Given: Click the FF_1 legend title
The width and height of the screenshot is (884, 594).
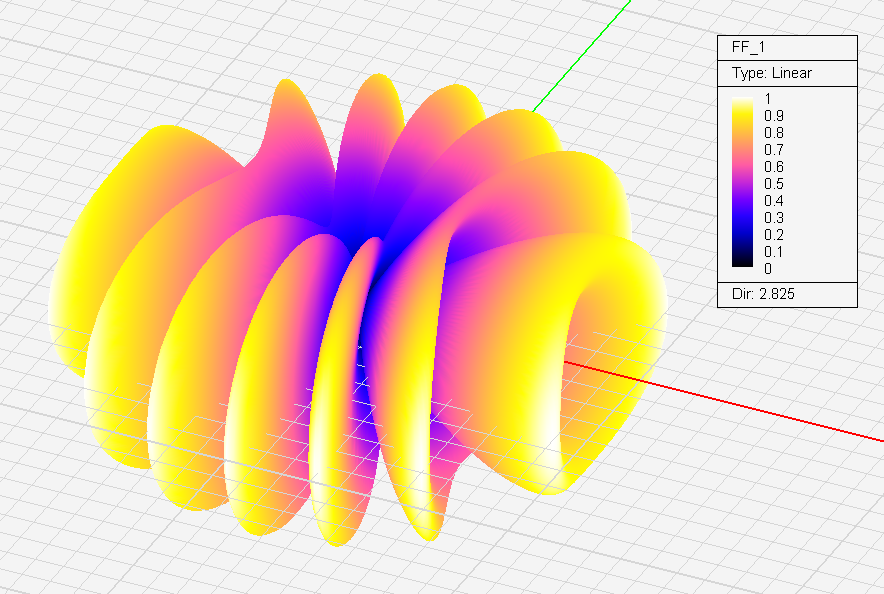Looking at the screenshot, I should 748,48.
